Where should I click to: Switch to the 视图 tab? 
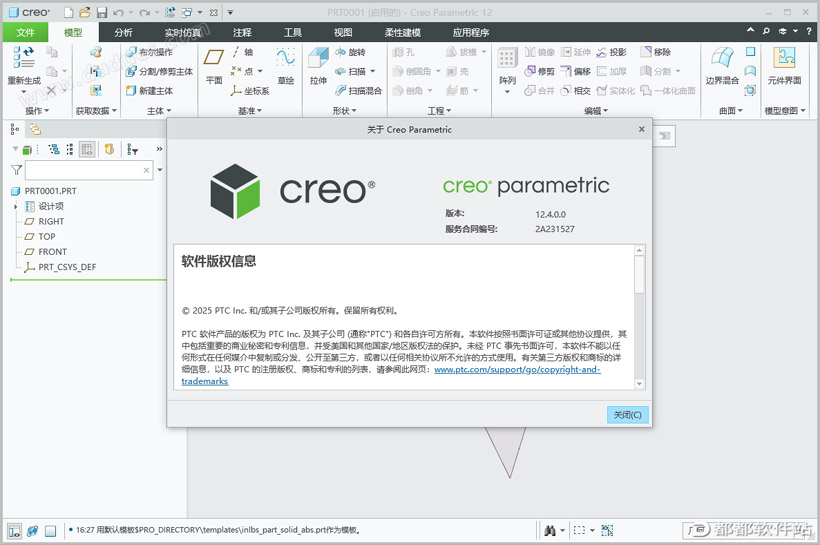point(343,32)
